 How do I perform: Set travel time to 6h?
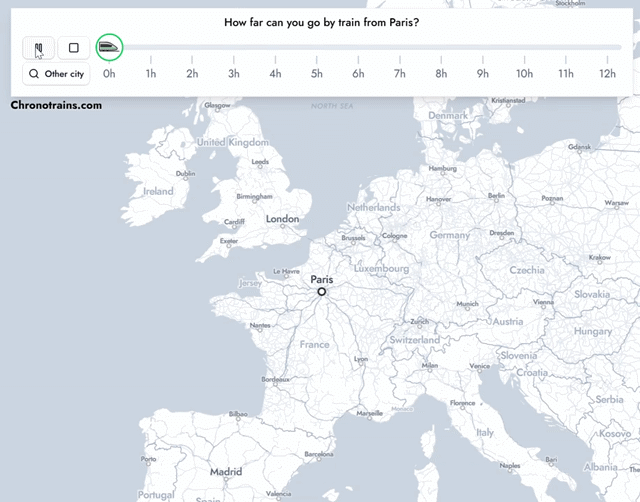tap(358, 73)
